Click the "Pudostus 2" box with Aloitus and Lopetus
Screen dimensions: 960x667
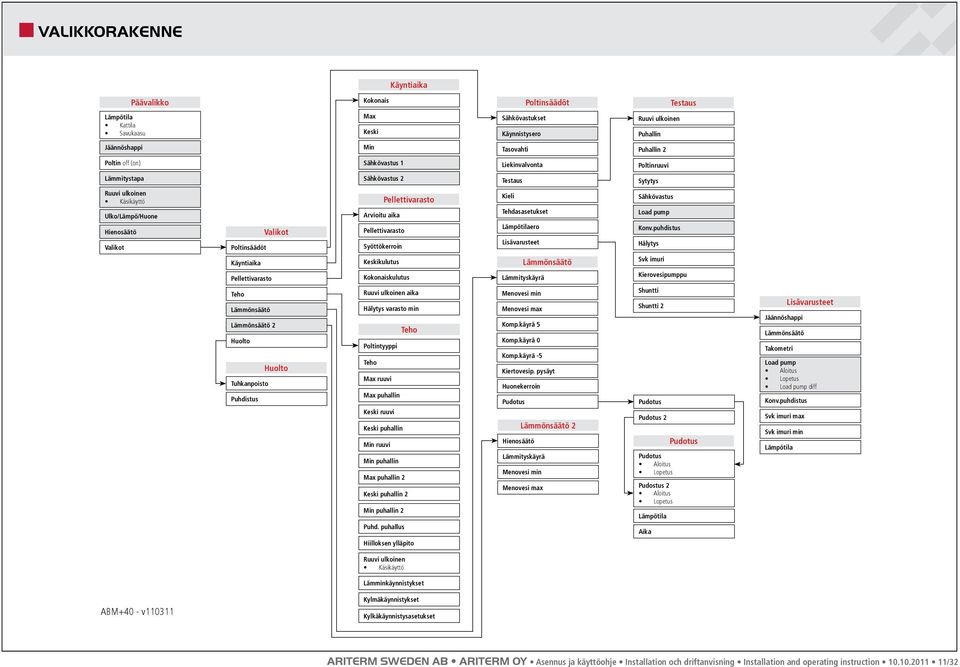click(x=684, y=493)
